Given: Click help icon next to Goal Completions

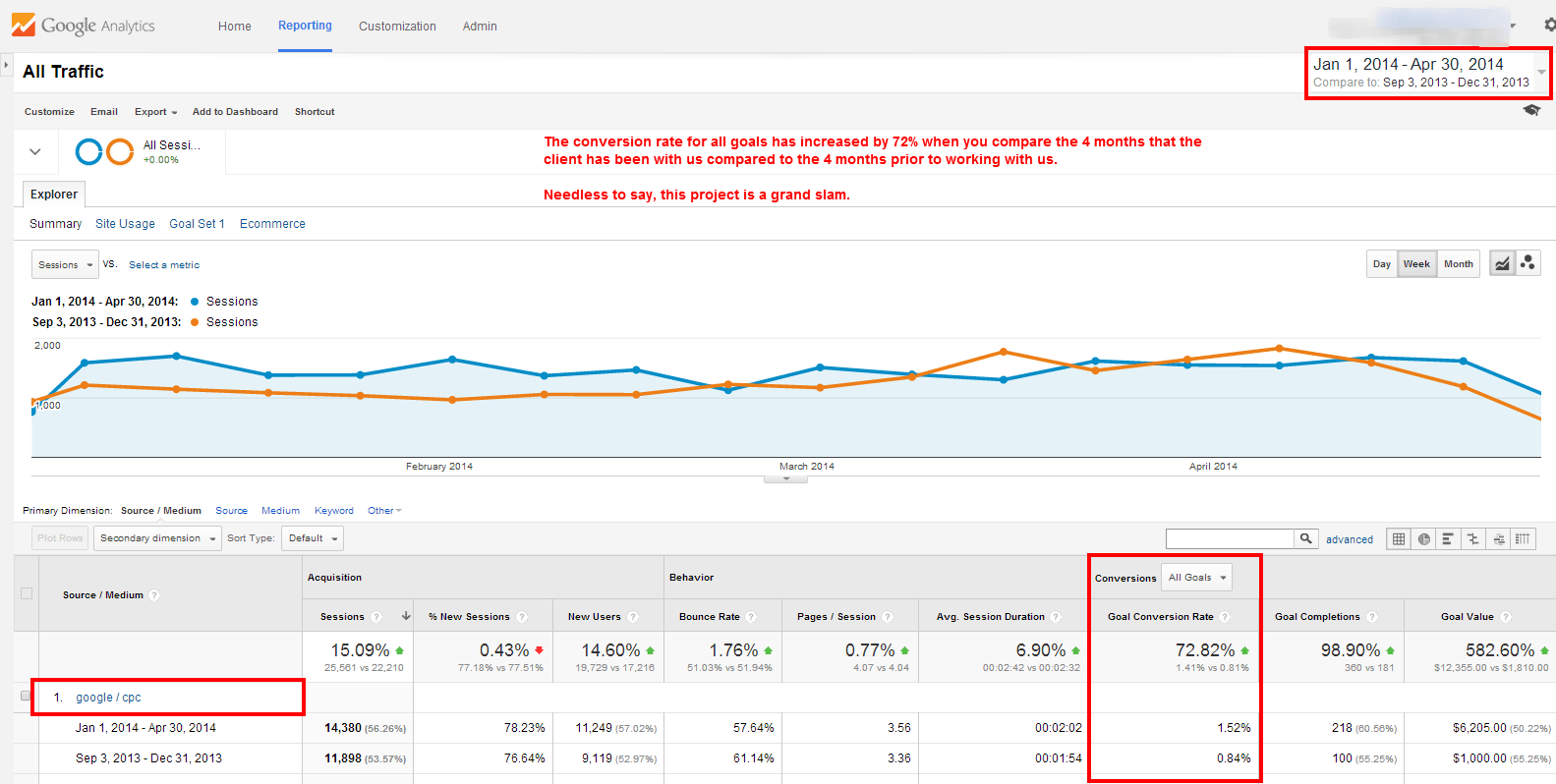Looking at the screenshot, I should (1372, 617).
